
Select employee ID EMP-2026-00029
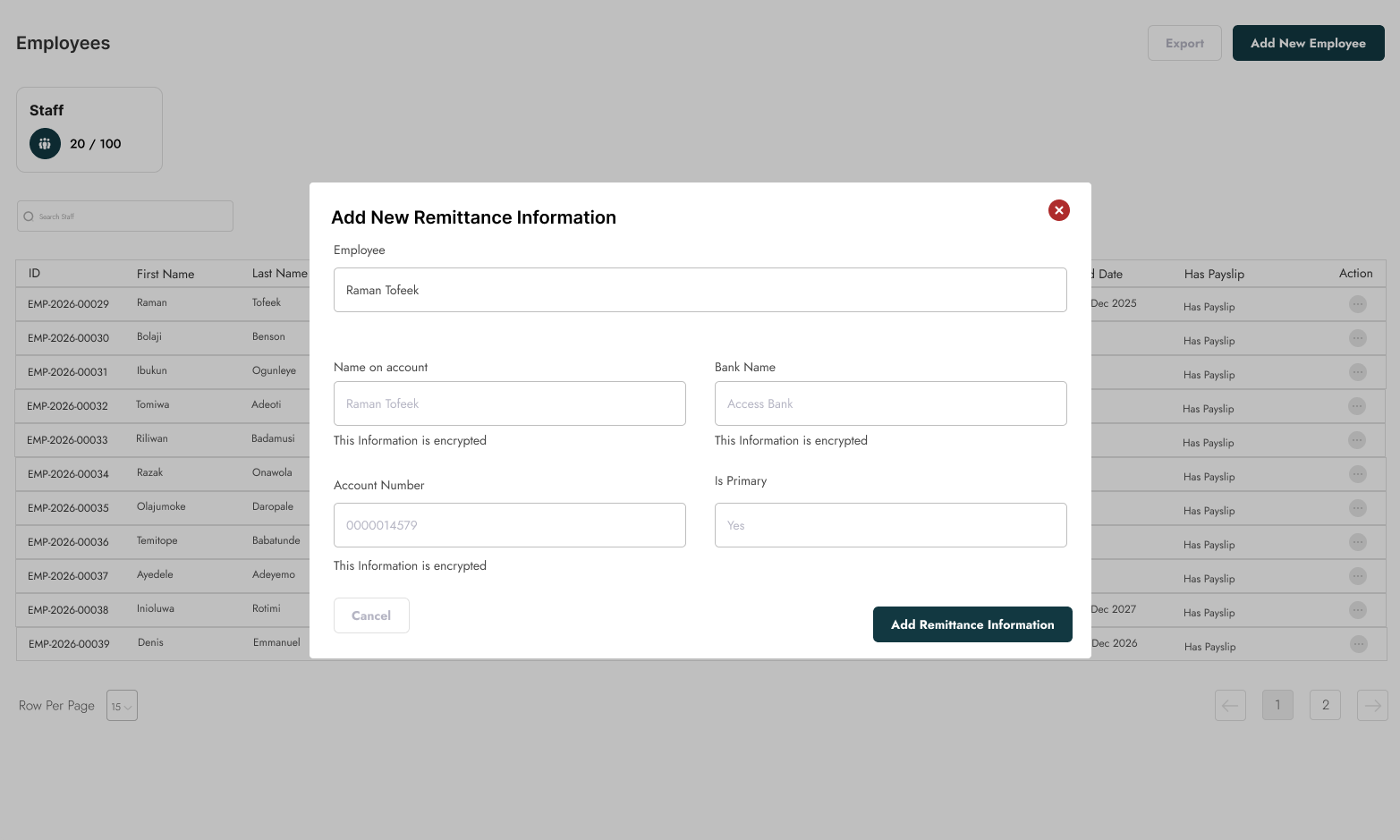tap(68, 304)
